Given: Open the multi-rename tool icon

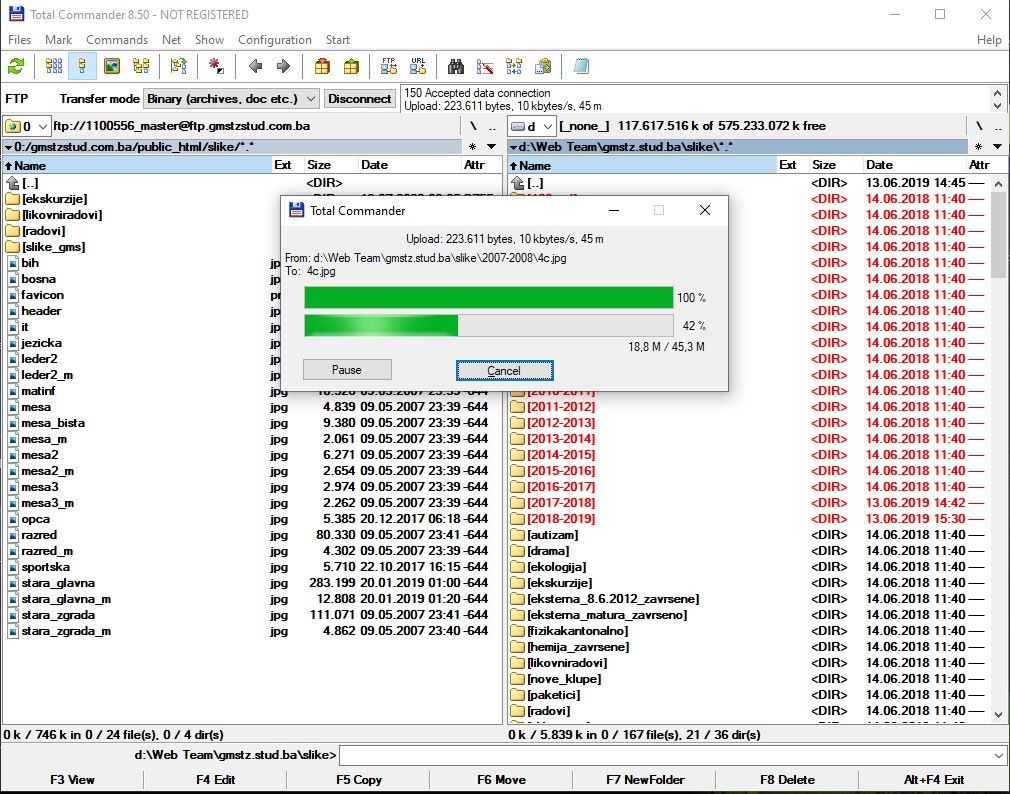Looking at the screenshot, I should [485, 66].
